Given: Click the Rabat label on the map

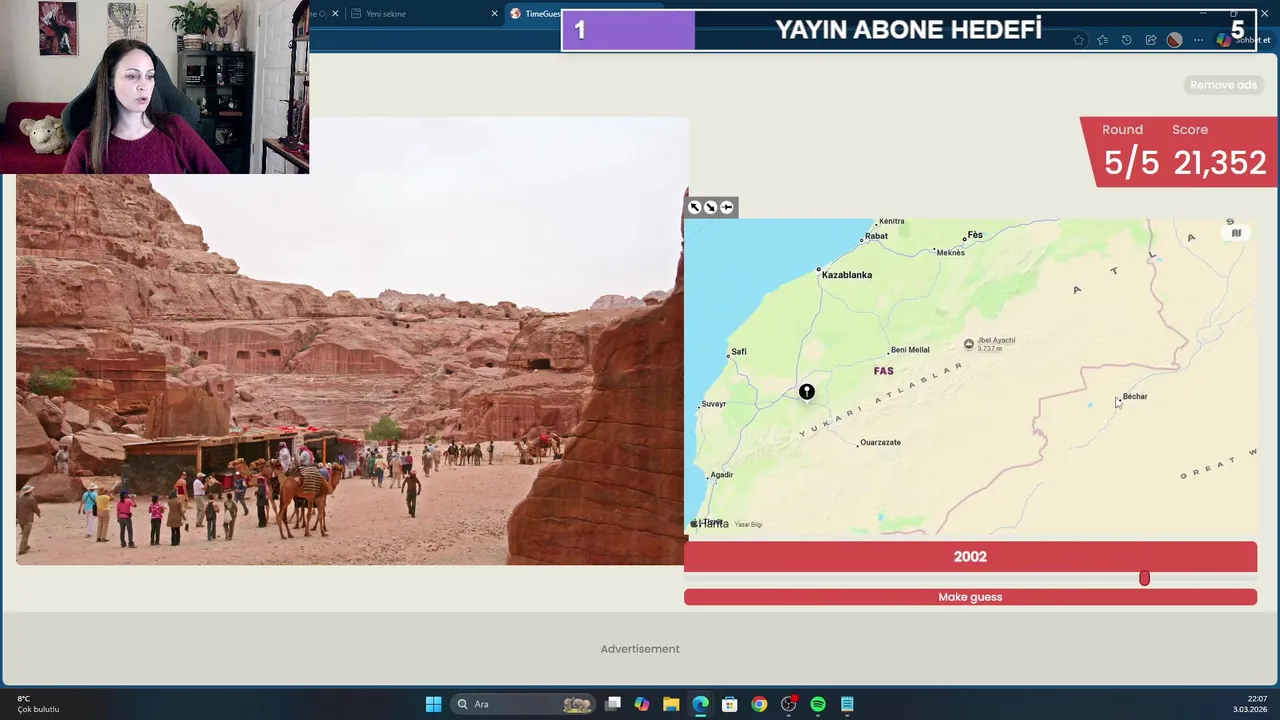Looking at the screenshot, I should point(876,236).
